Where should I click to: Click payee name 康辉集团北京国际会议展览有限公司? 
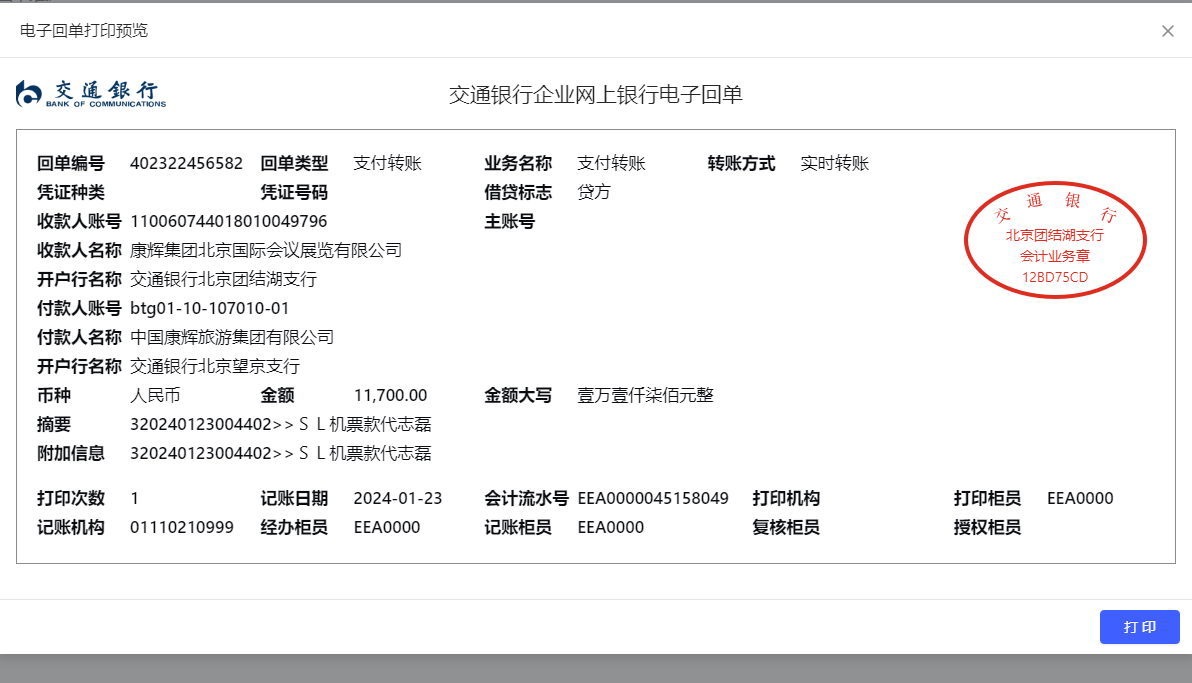pos(266,250)
